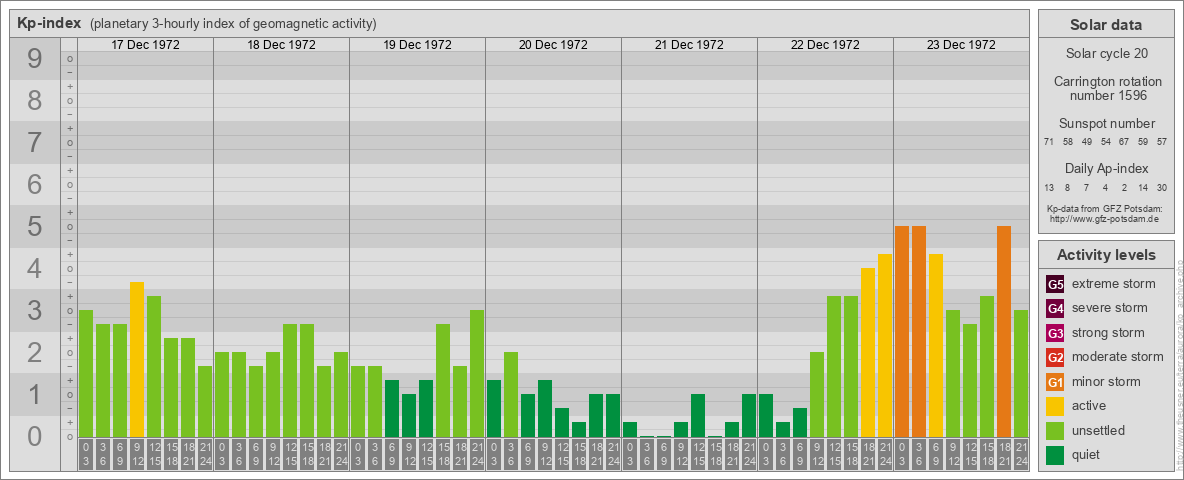Click the G5 extreme storm swatch
The width and height of the screenshot is (1184, 480).
point(1055,285)
